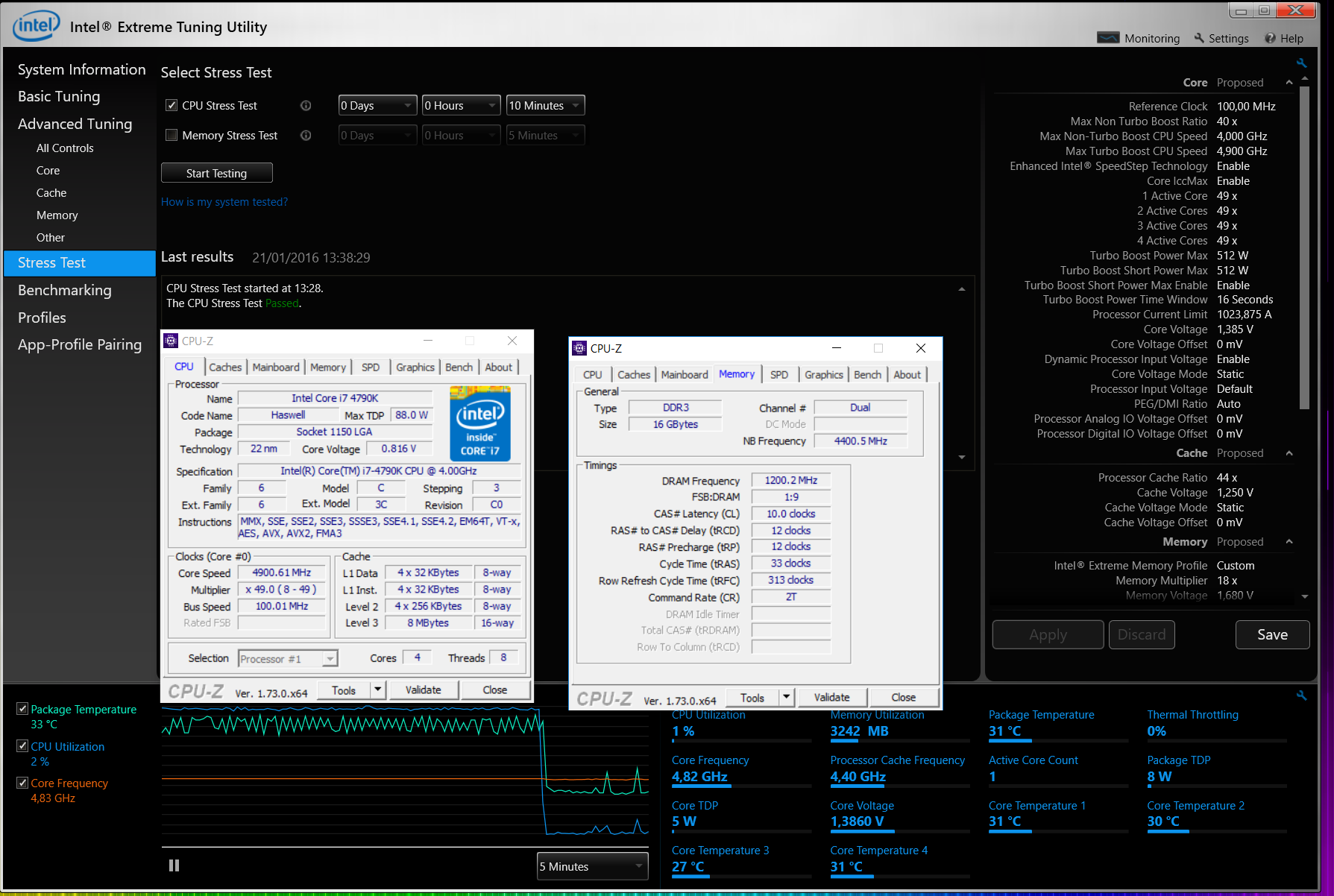Select the Memory Multiplier value 18 x
The image size is (1334, 896).
[x=1227, y=581]
